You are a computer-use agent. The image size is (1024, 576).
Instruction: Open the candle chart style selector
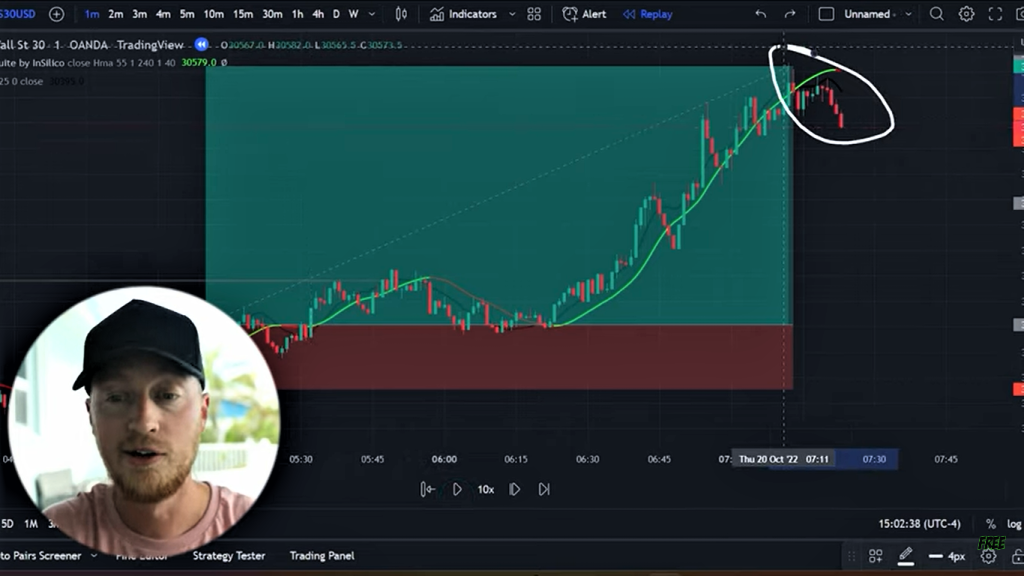[400, 14]
